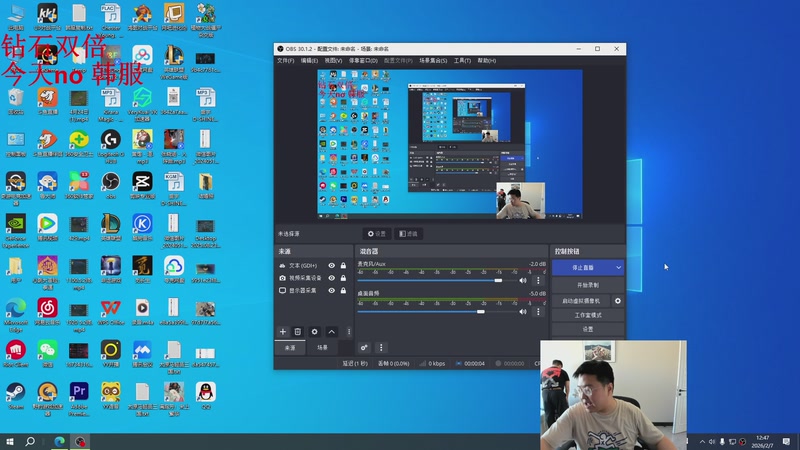The image size is (800, 450).
Task: Select the Logitech G HUB desktop icon
Action: (x=111, y=146)
